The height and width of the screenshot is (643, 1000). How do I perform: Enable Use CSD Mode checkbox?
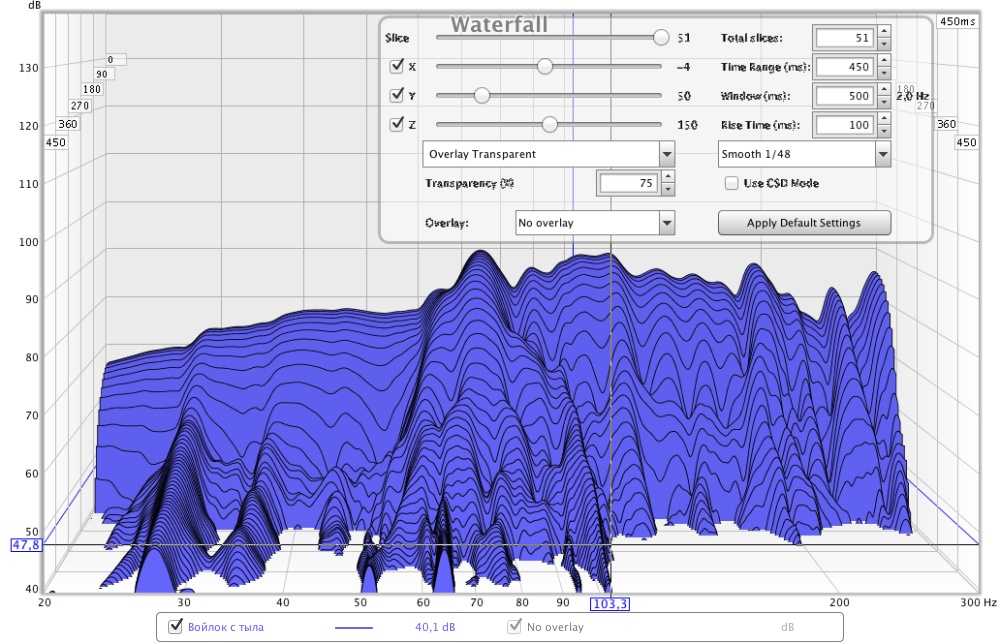coord(731,184)
